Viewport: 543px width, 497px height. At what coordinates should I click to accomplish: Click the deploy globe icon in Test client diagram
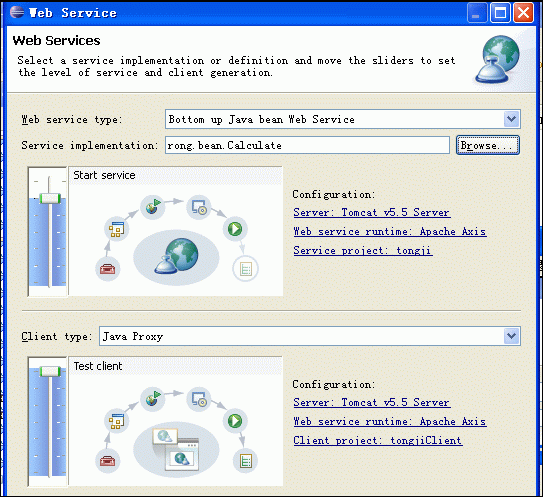pos(153,399)
